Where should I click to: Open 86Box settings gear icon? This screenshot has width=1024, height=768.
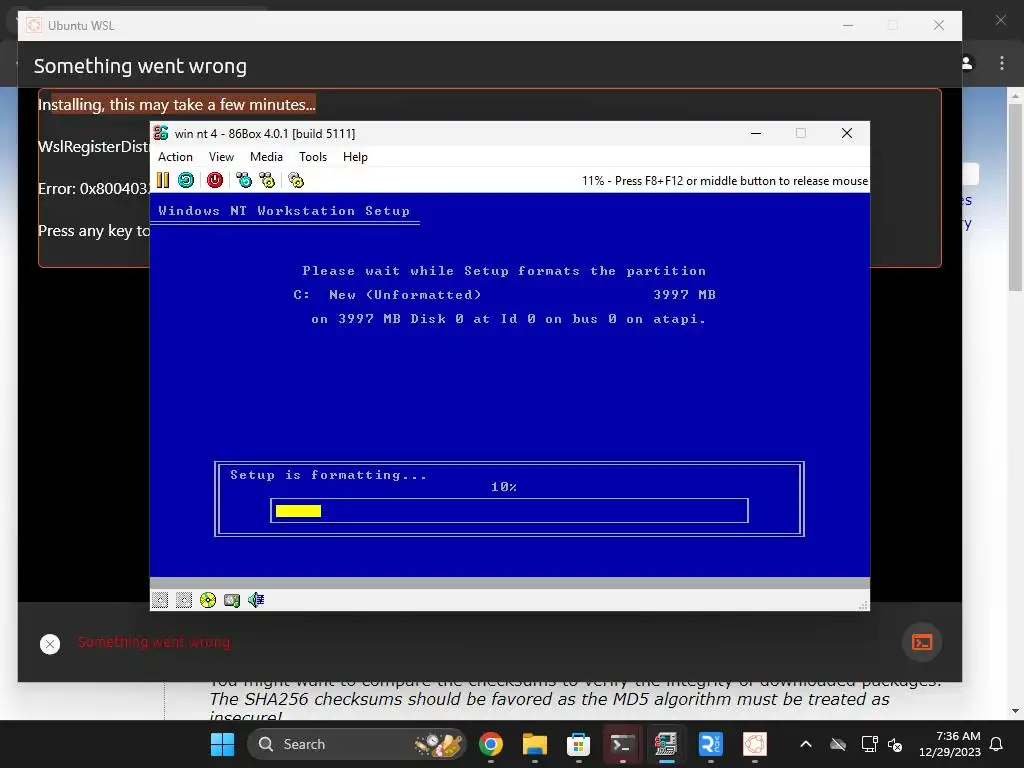point(296,180)
